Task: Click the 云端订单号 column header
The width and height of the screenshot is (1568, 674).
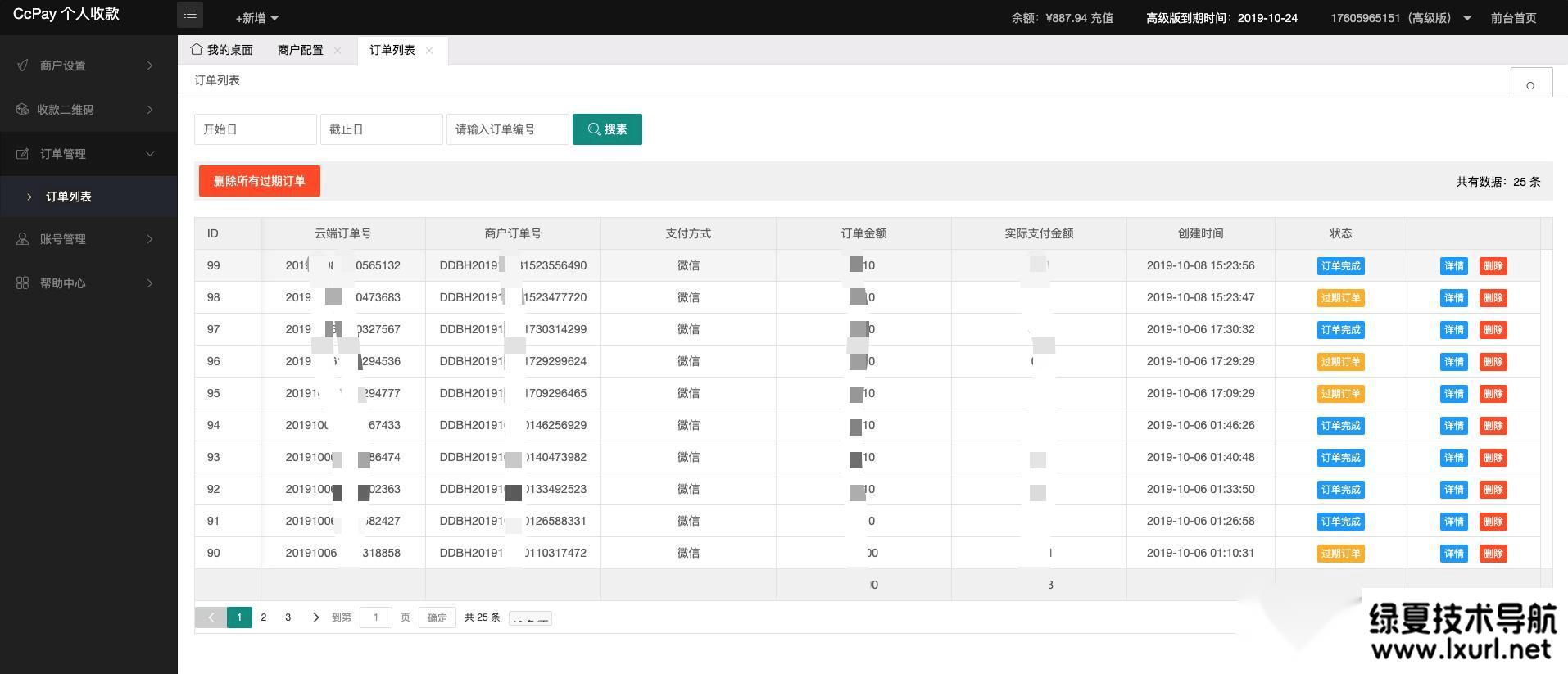Action: 343,233
